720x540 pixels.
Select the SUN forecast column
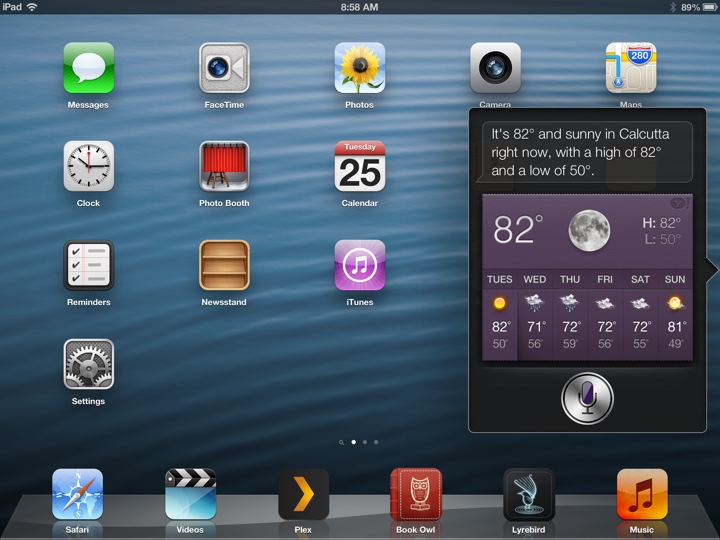click(x=675, y=314)
